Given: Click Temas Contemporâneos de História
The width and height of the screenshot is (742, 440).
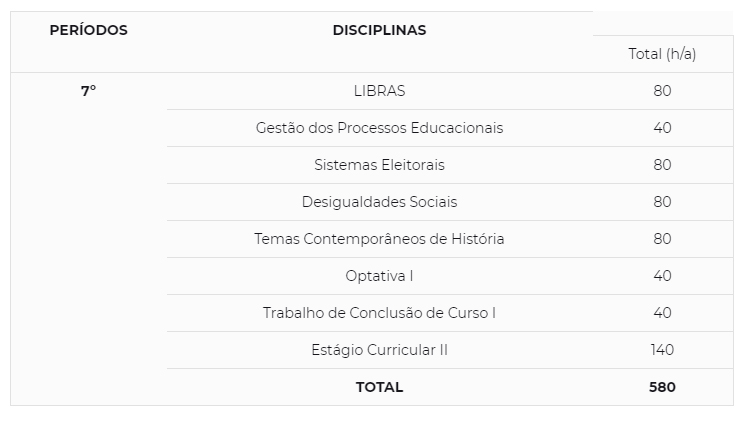Looking at the screenshot, I should click(379, 239).
